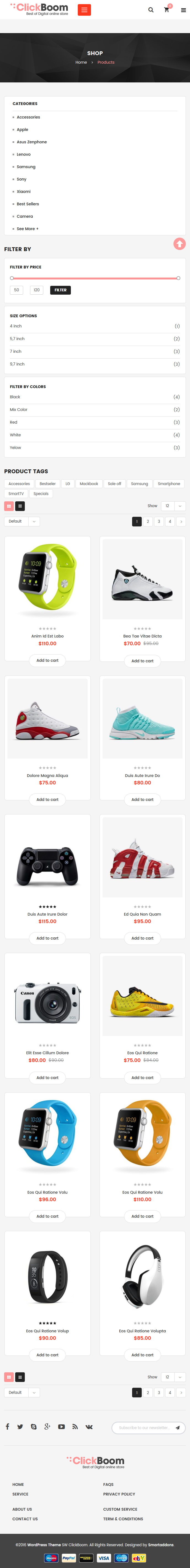Open the red hamburger menu button
Screen dimensions: 190x1568
click(85, 10)
